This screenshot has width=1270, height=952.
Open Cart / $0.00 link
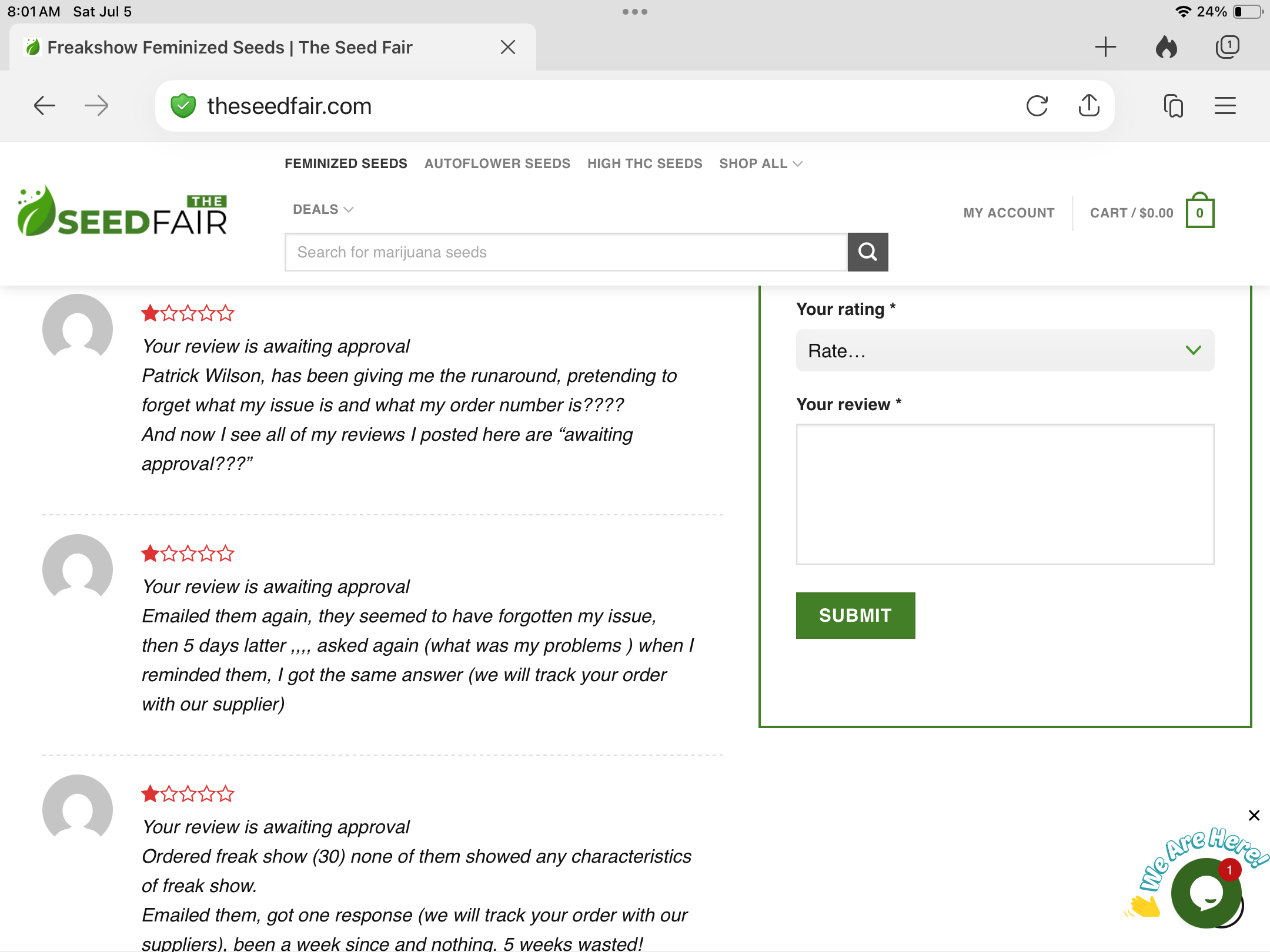click(1132, 213)
